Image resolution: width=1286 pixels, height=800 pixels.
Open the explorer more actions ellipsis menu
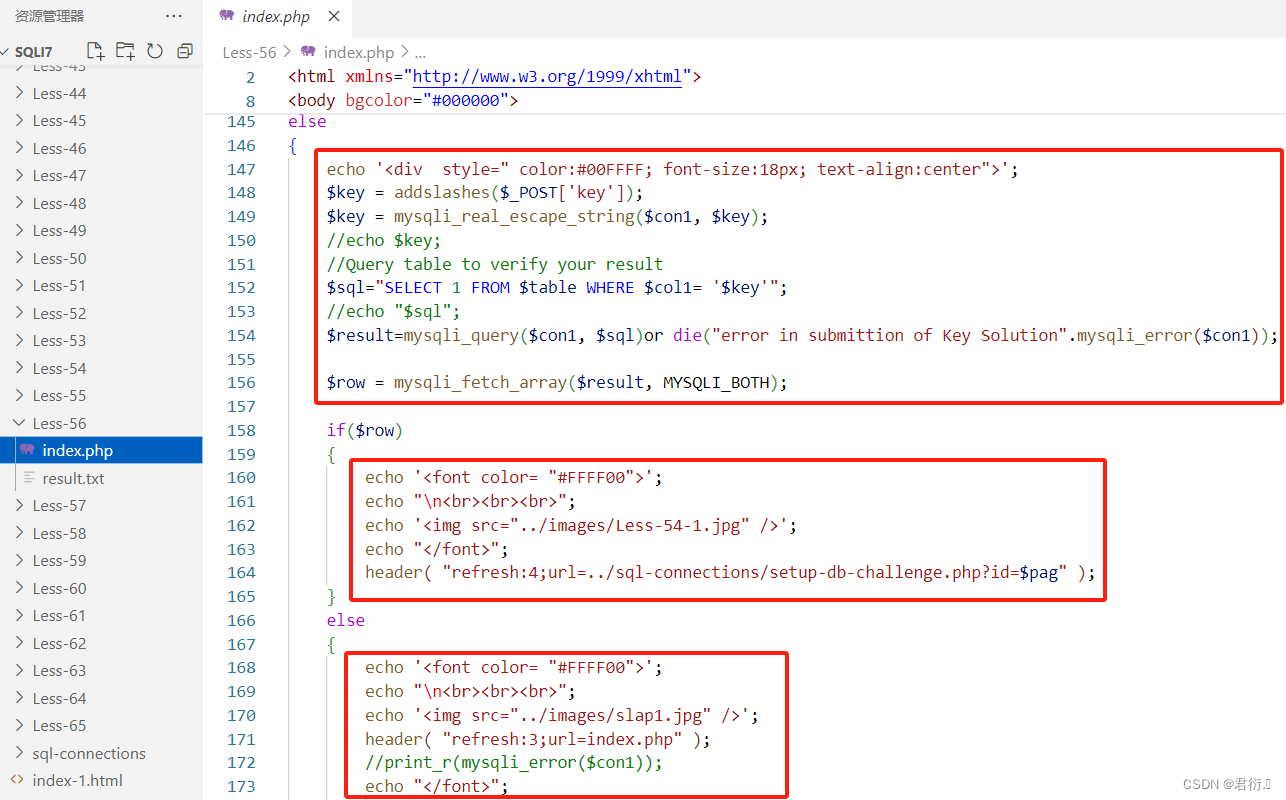tap(174, 16)
